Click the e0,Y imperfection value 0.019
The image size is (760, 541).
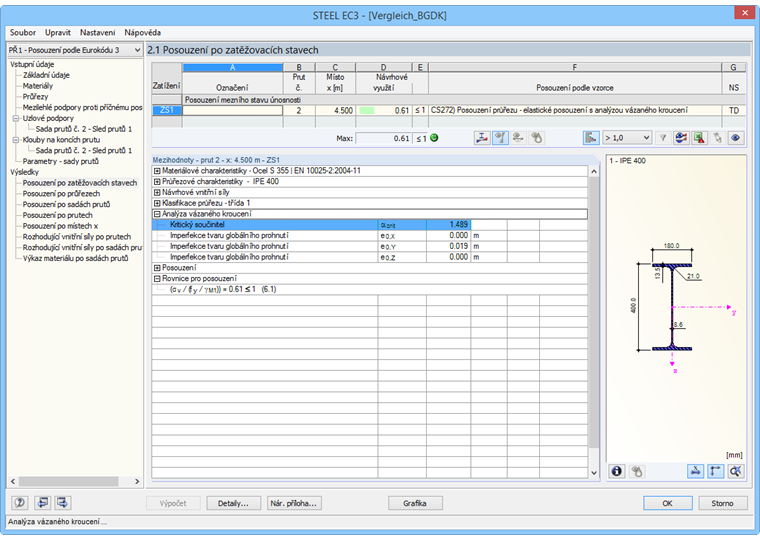tap(448, 246)
